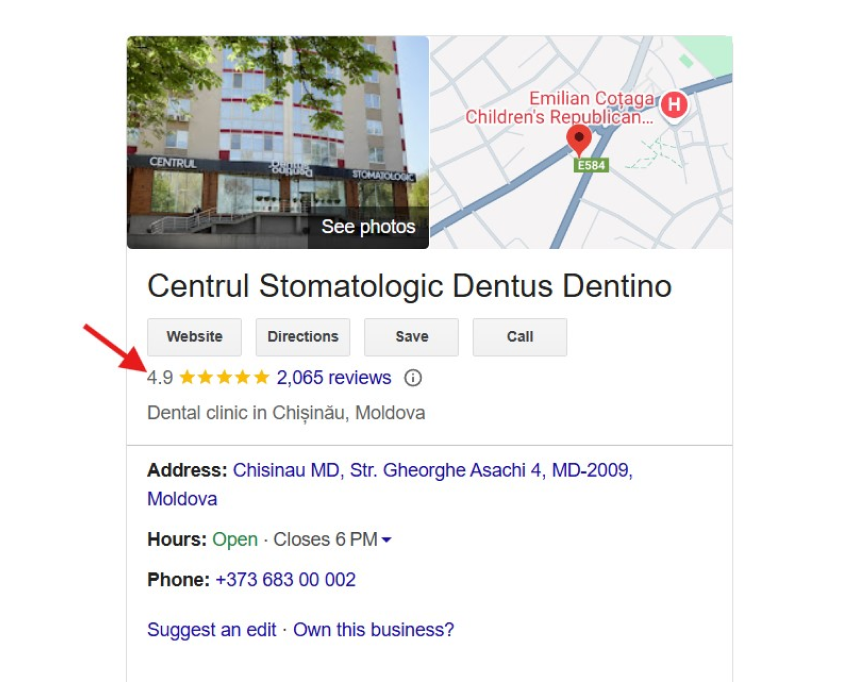
Task: Click the red location pin on map
Action: pyautogui.click(x=579, y=141)
